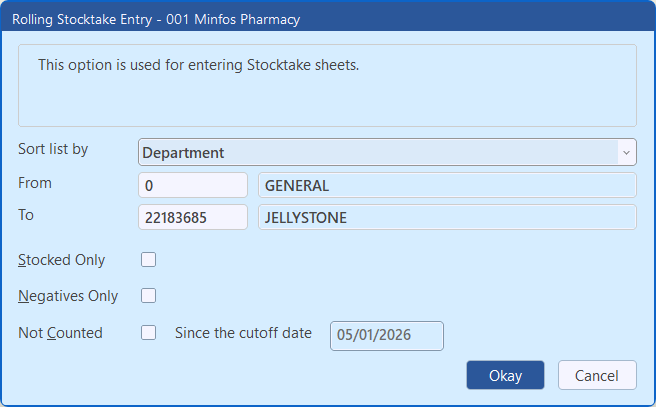Click the "To" label text
Viewport: 656px width, 407px height.
(26, 214)
